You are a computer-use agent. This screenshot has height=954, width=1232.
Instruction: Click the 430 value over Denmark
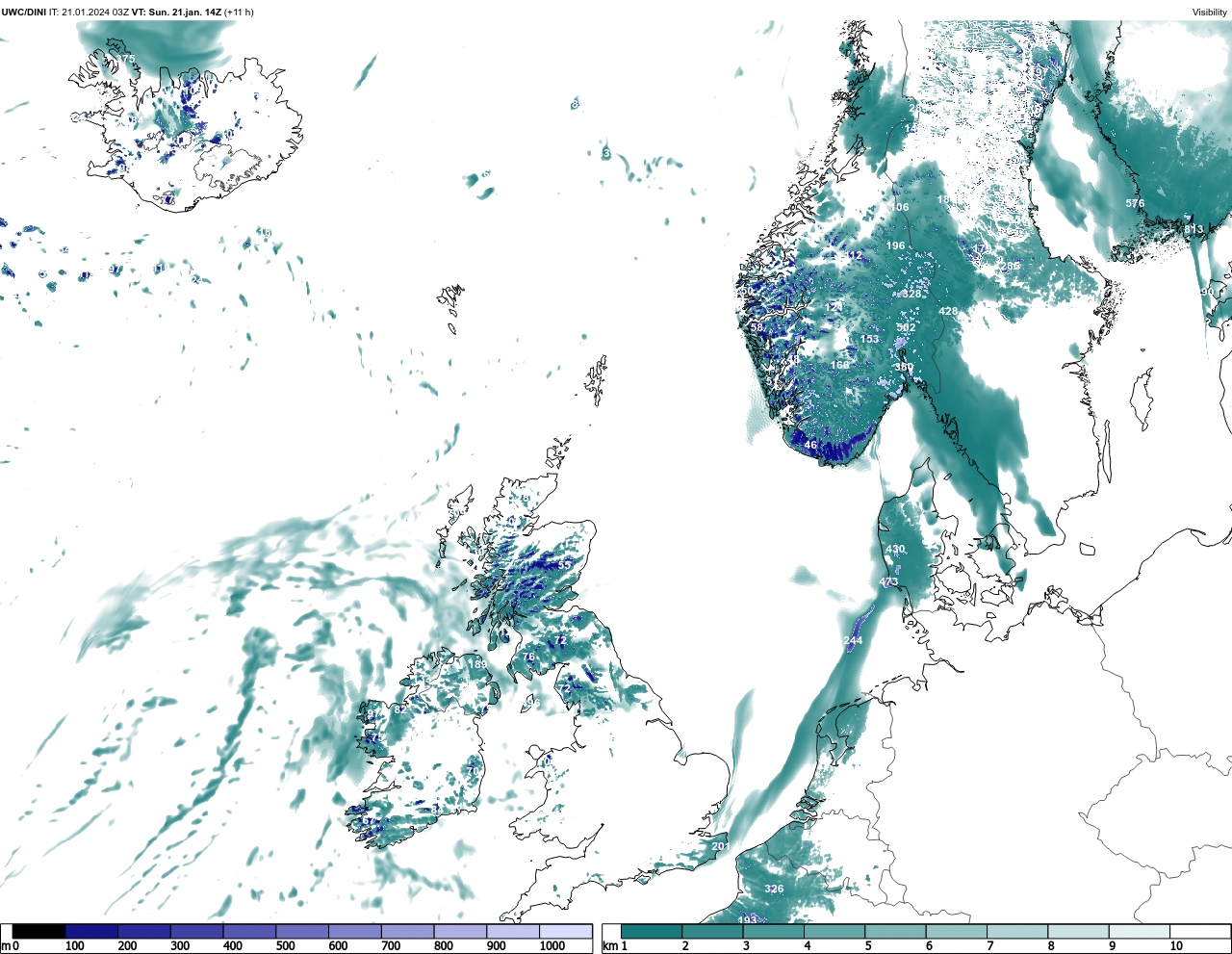[x=895, y=549]
